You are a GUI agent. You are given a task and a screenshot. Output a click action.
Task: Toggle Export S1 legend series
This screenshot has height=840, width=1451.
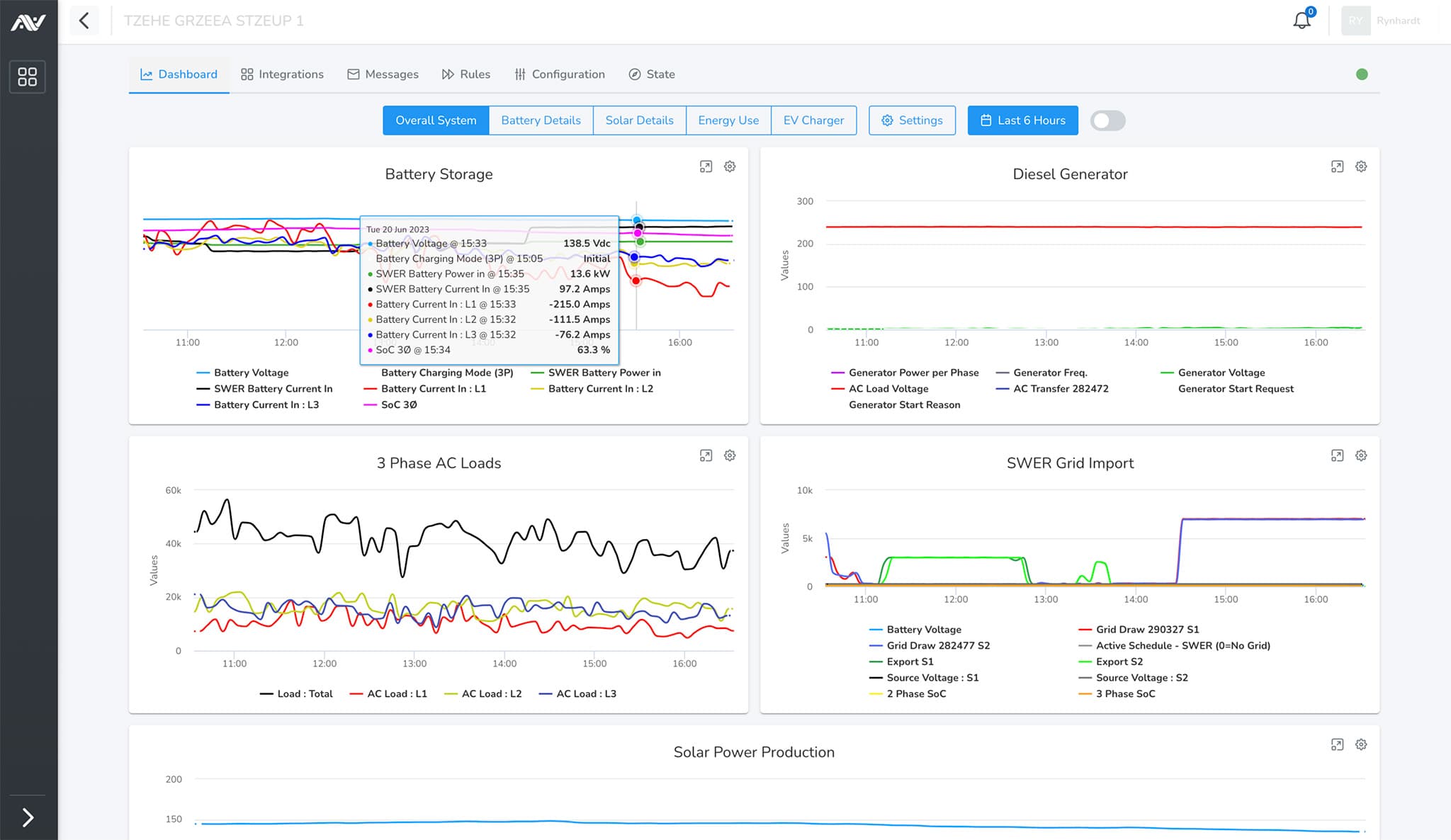(x=901, y=662)
